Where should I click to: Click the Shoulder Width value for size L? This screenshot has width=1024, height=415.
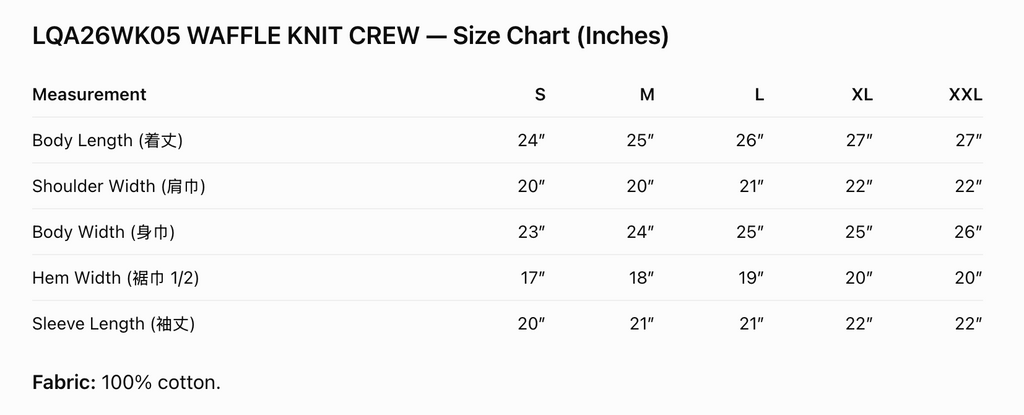(751, 186)
